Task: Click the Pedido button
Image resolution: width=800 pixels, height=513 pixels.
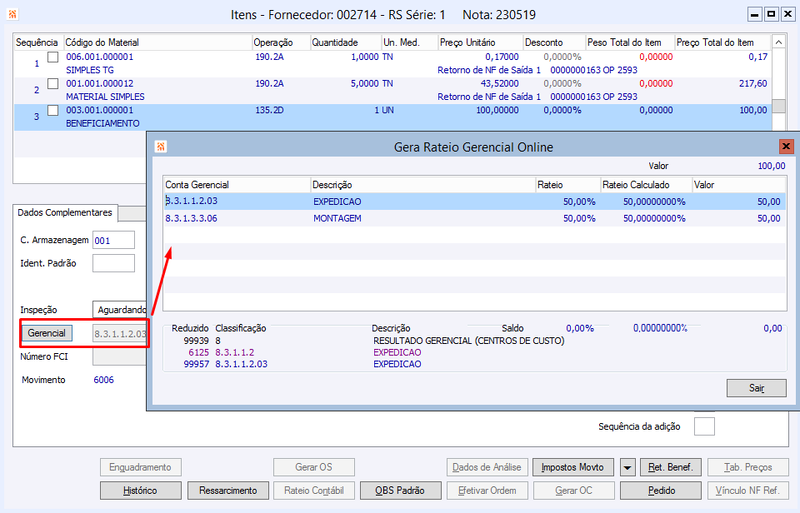Action: pos(661,491)
